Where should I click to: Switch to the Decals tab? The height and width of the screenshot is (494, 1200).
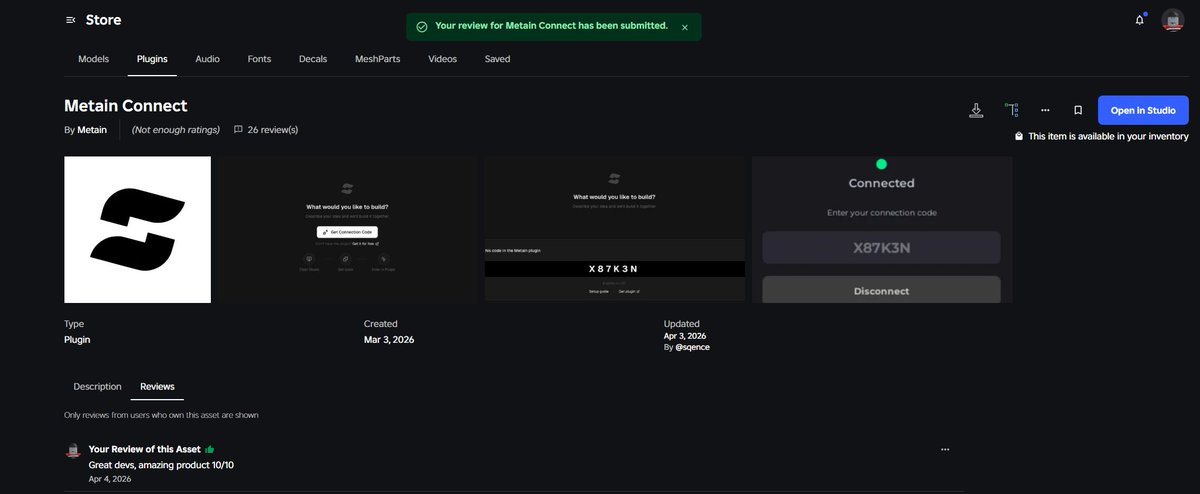(313, 59)
